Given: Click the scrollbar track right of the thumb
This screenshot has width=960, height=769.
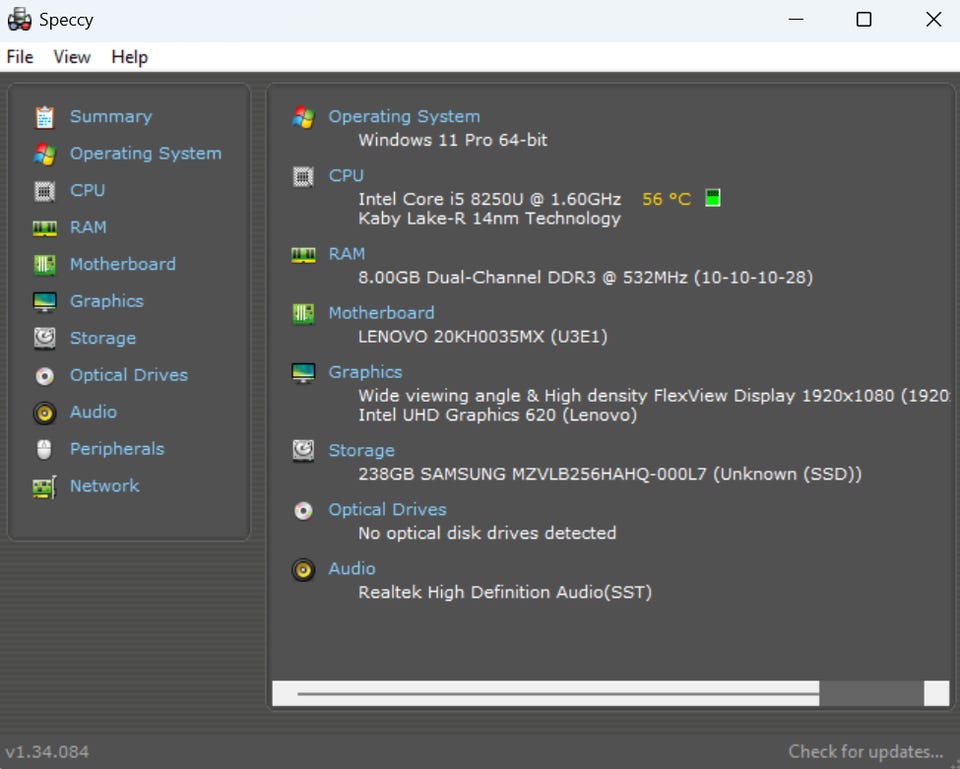Looking at the screenshot, I should pyautogui.click(x=871, y=694).
